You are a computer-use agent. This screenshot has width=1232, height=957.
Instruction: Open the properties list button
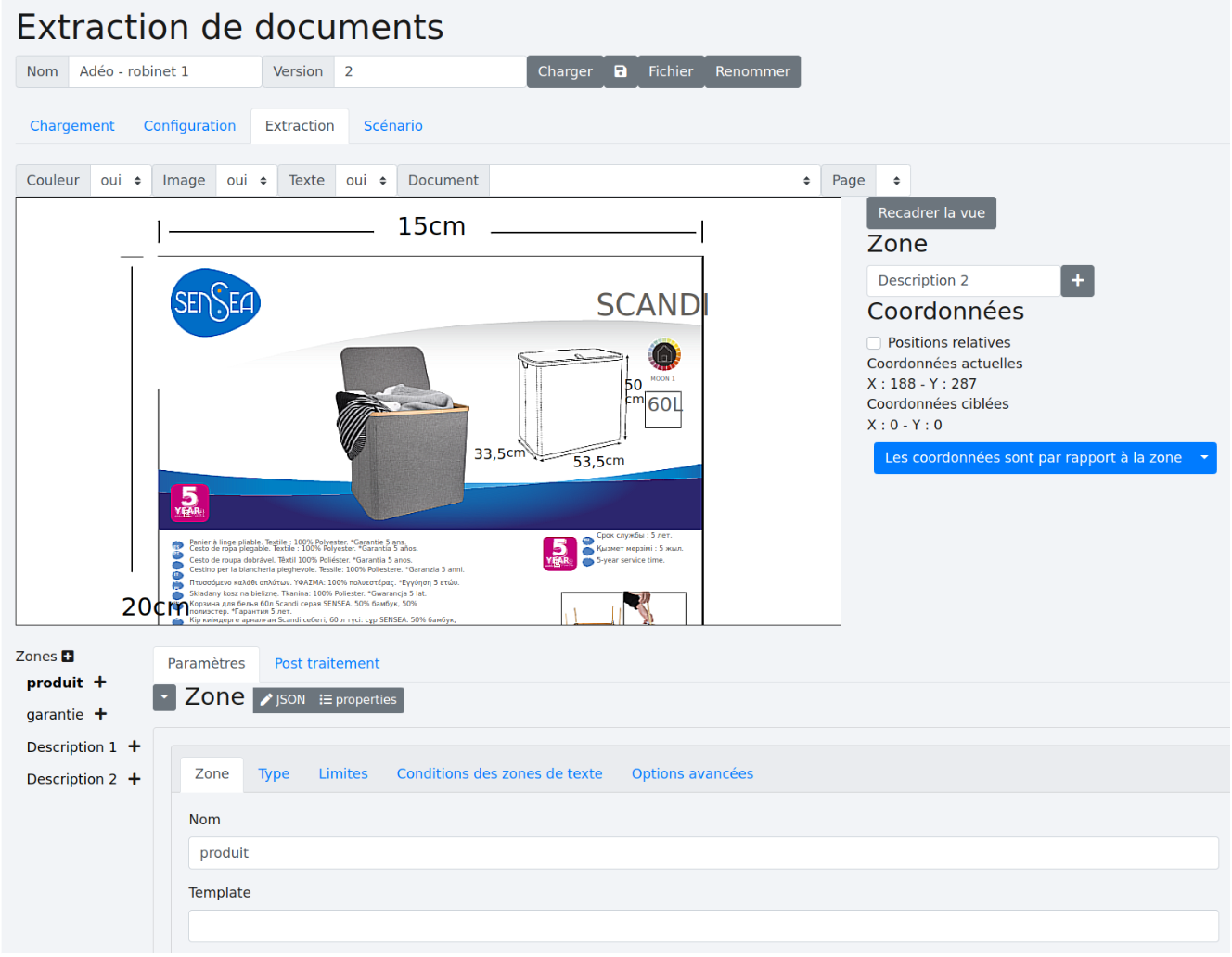[358, 700]
